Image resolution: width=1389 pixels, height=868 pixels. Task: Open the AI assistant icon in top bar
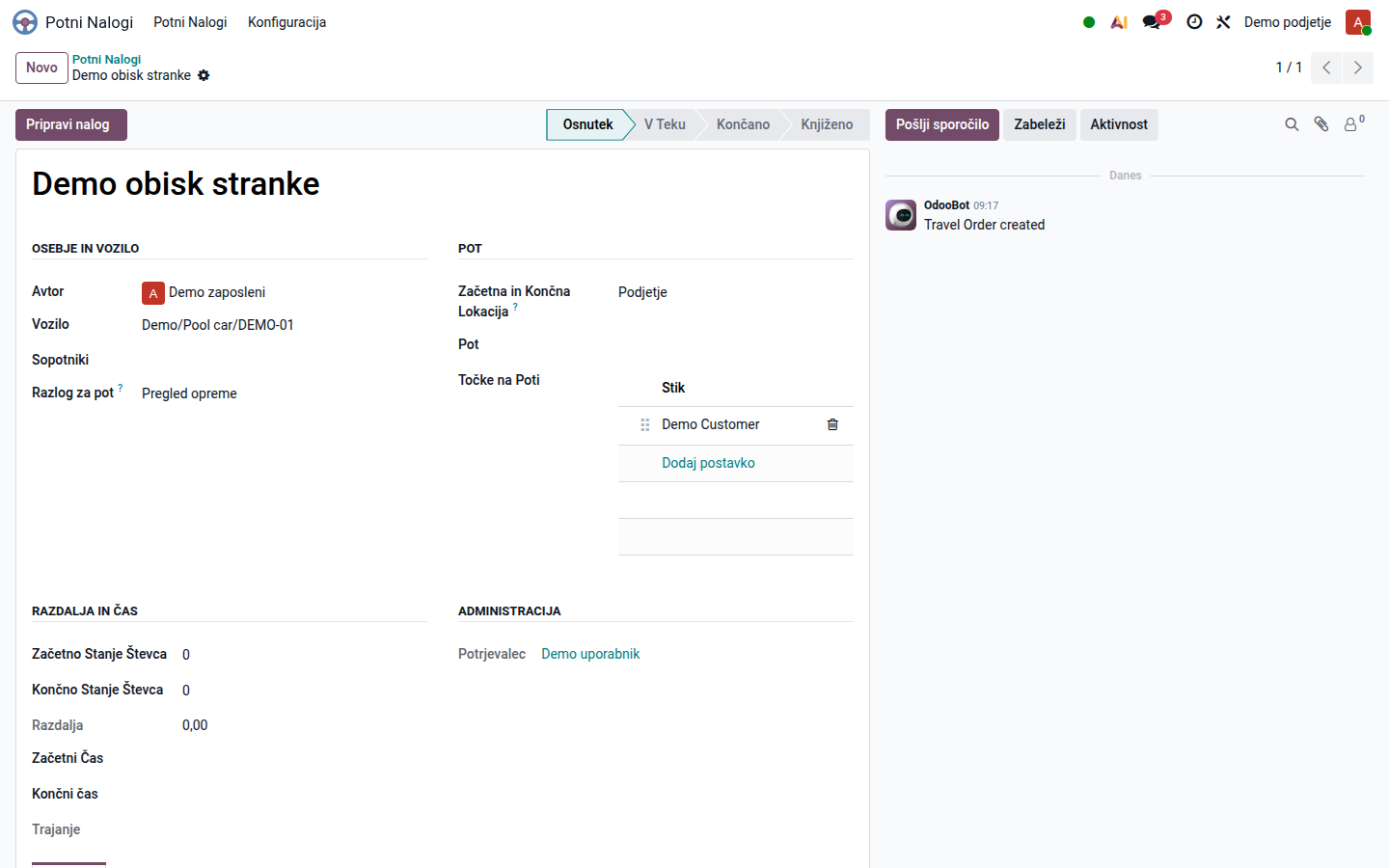coord(1119,22)
